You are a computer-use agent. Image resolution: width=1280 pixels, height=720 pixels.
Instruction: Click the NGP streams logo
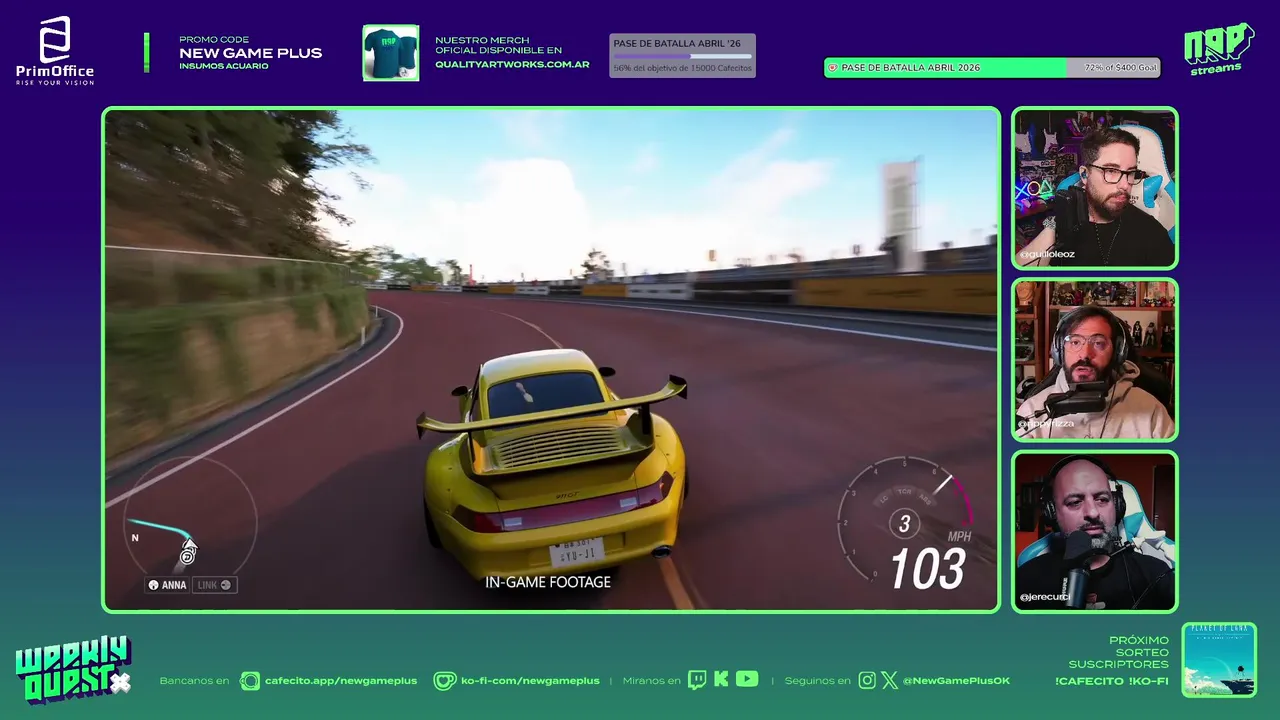tap(1218, 49)
